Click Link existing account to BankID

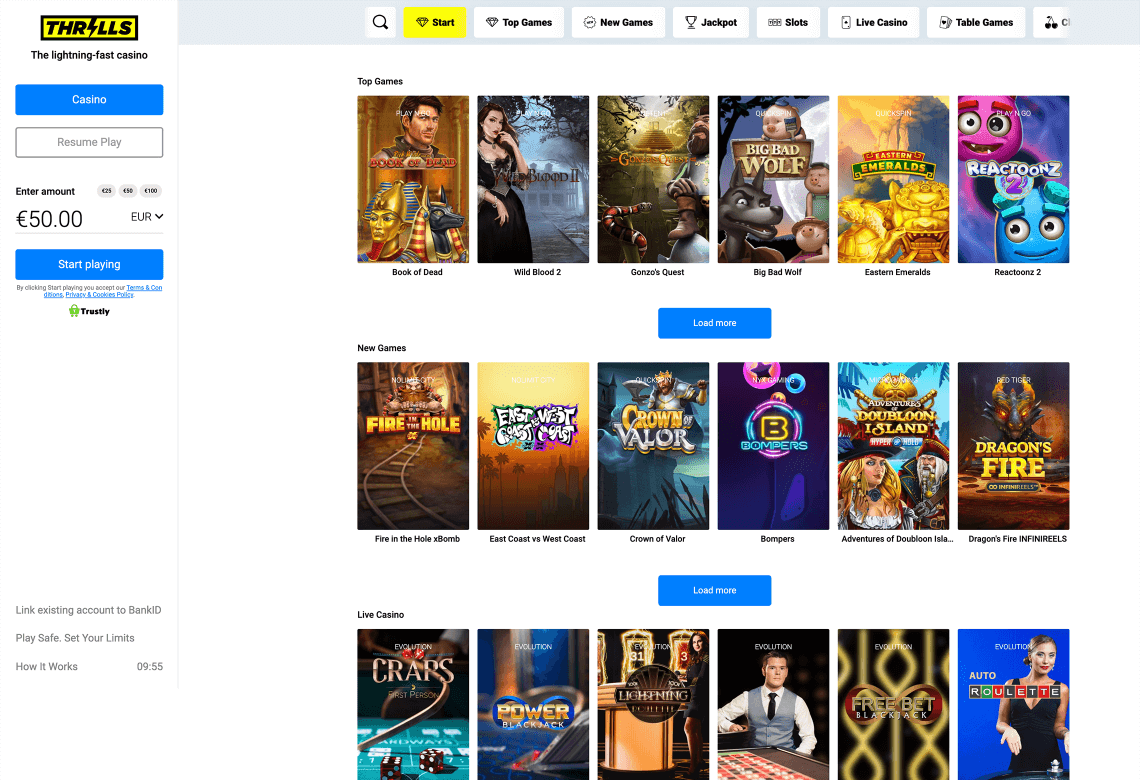click(x=89, y=610)
